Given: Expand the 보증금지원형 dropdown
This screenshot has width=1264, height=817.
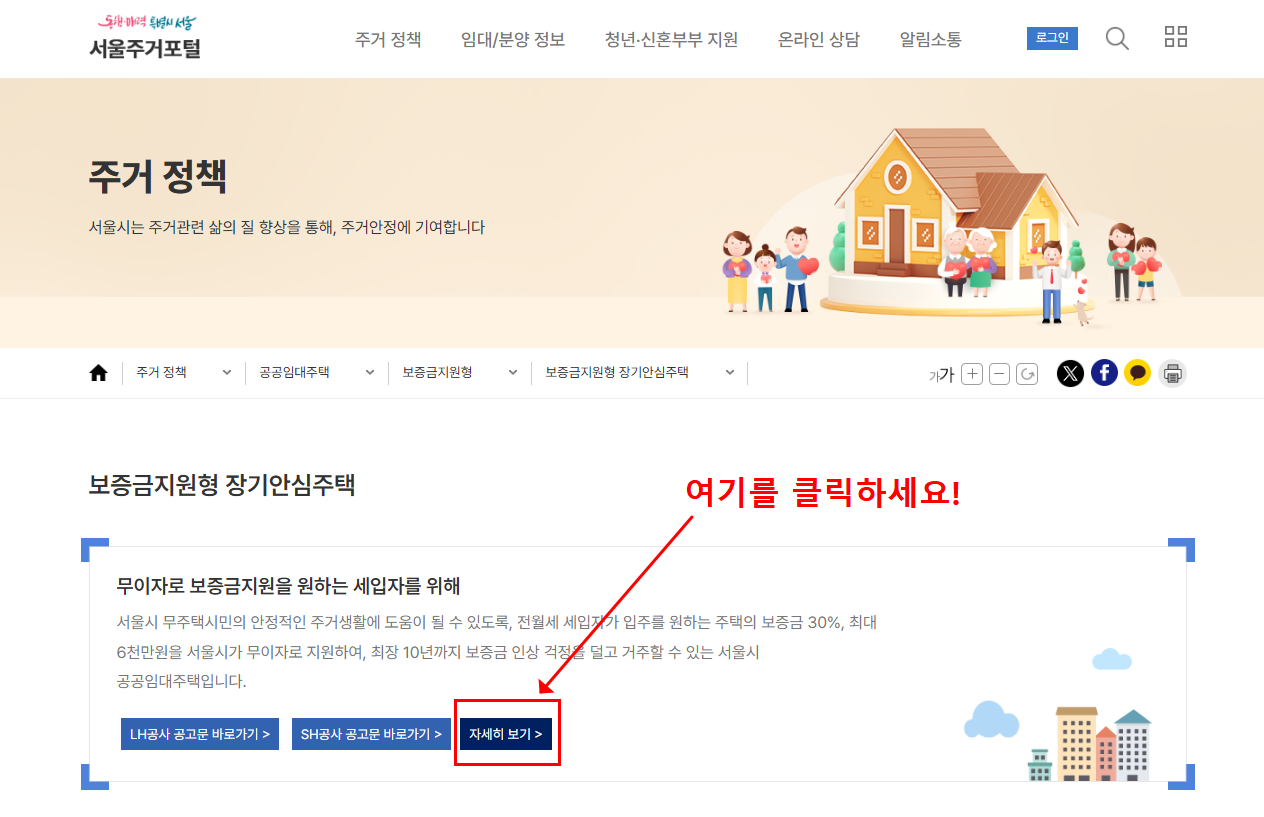Looking at the screenshot, I should (x=512, y=372).
